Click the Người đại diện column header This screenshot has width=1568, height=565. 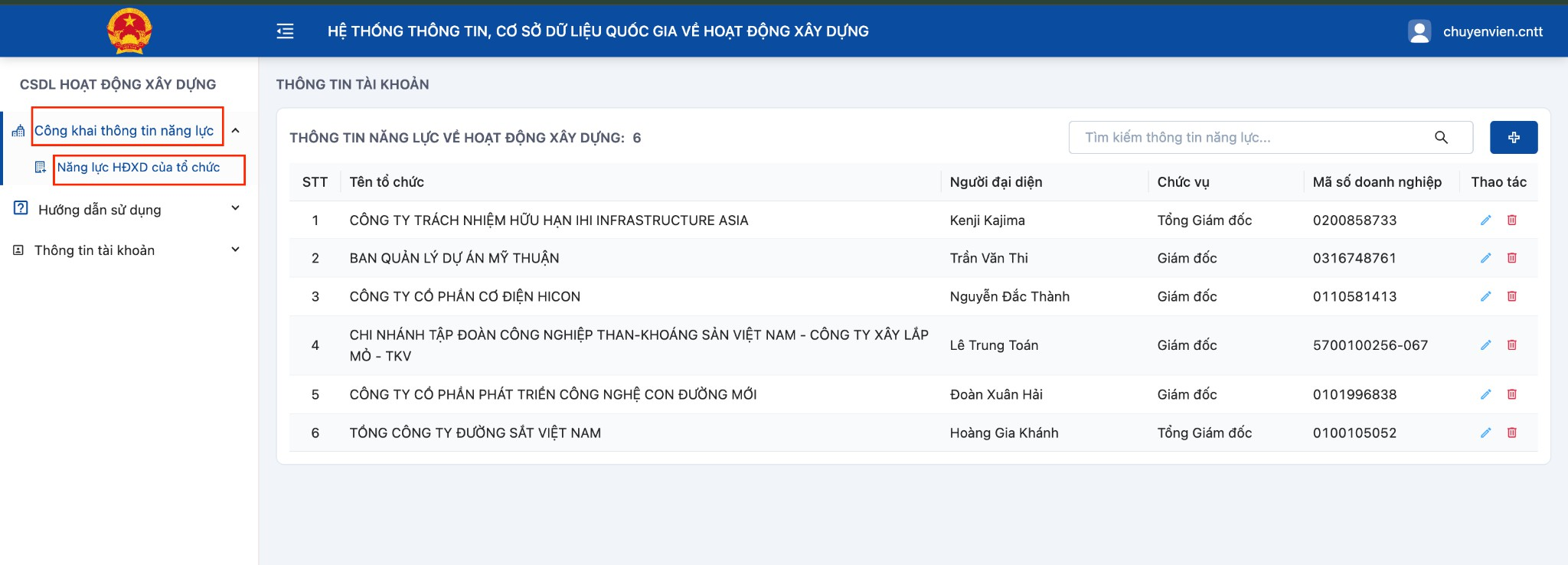pos(996,182)
